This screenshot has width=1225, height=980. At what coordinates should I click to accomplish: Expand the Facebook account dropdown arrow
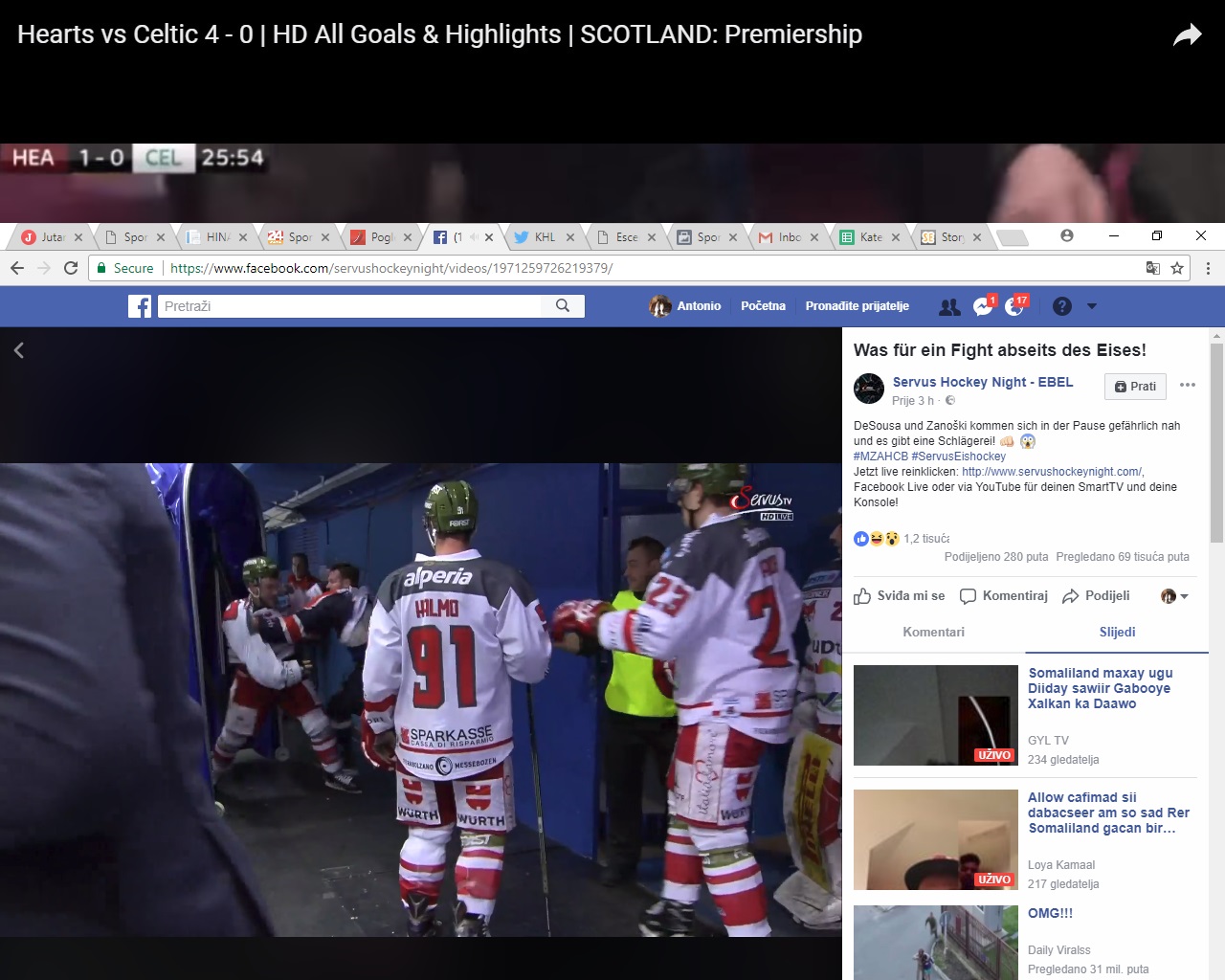(1092, 306)
